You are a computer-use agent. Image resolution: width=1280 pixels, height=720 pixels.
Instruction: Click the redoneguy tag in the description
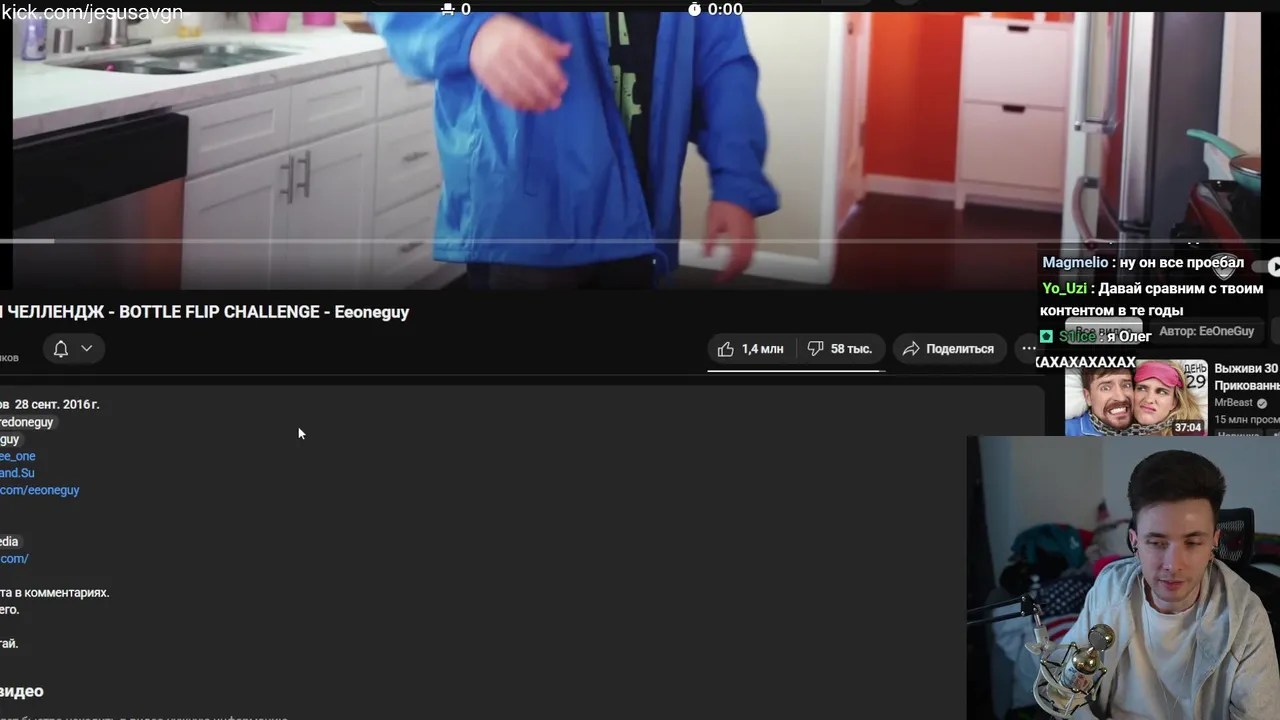coord(27,422)
